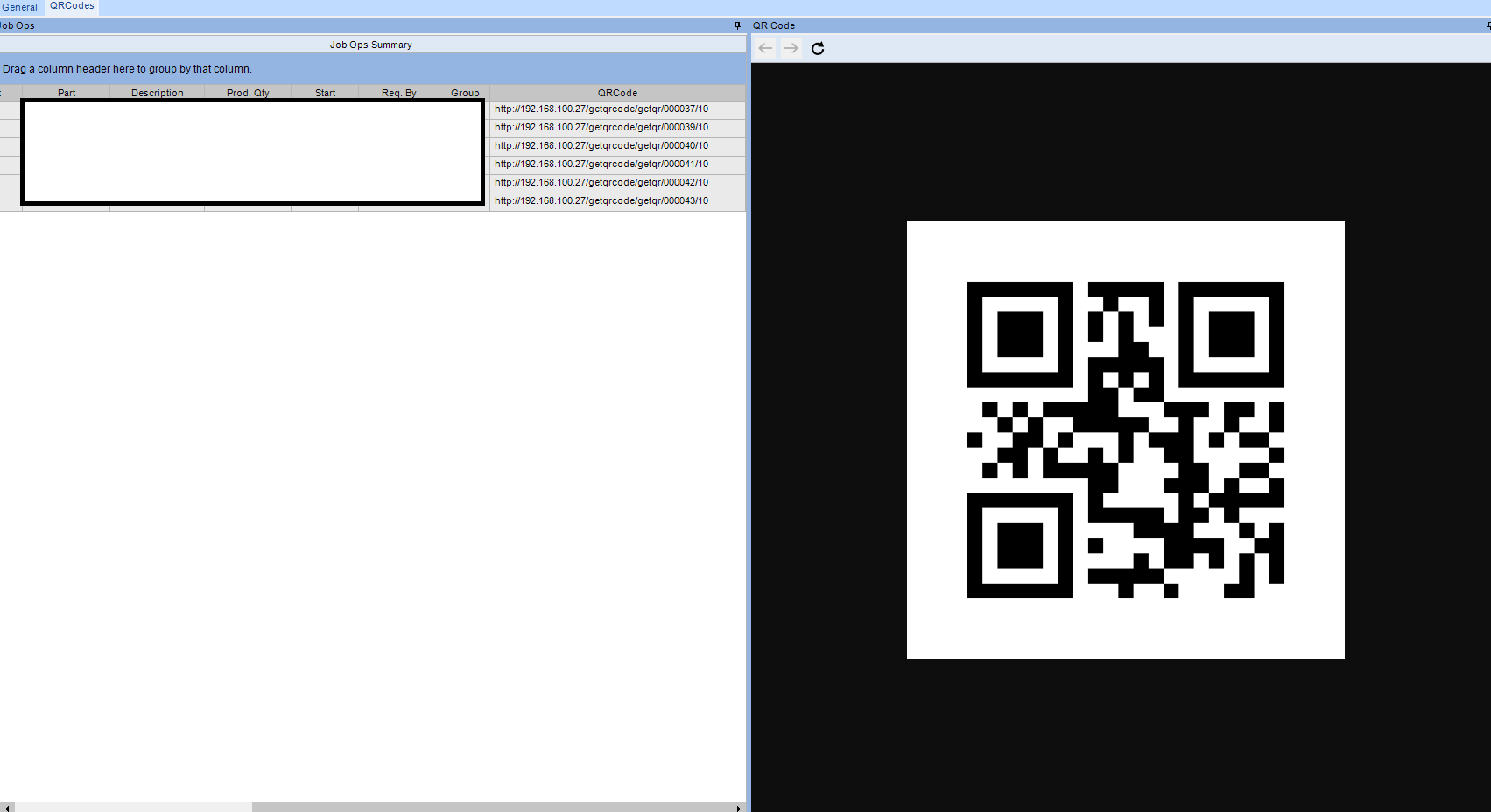The image size is (1491, 812).
Task: Click the QR Code panel title
Action: click(x=774, y=25)
